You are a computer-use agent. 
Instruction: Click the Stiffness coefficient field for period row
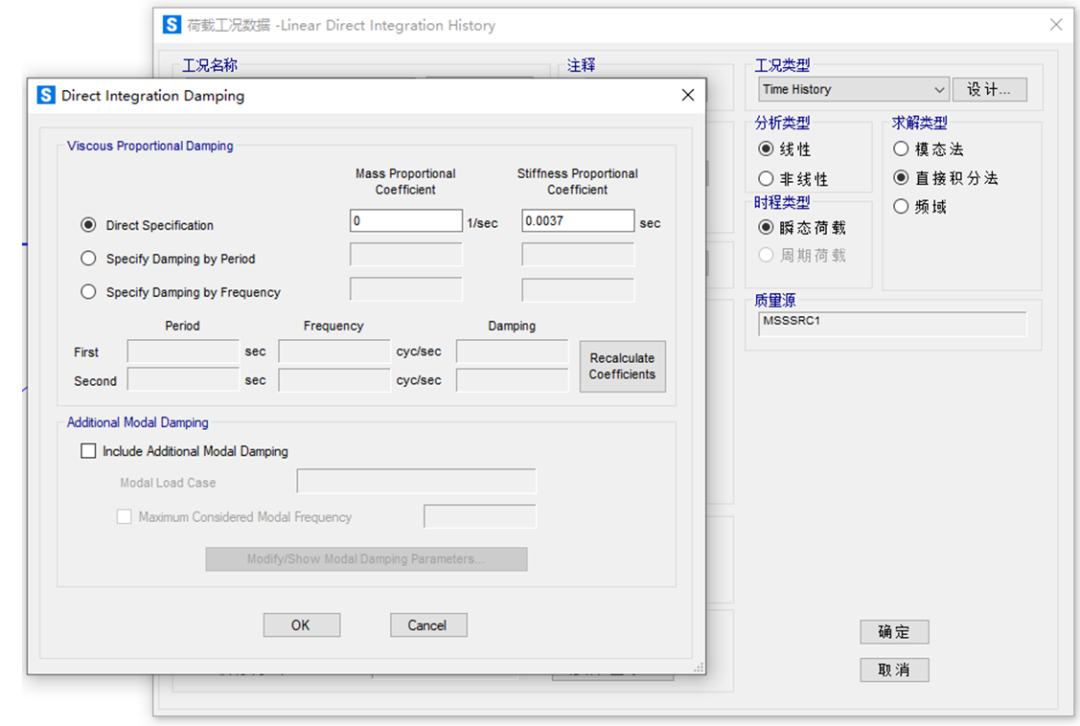[577, 254]
